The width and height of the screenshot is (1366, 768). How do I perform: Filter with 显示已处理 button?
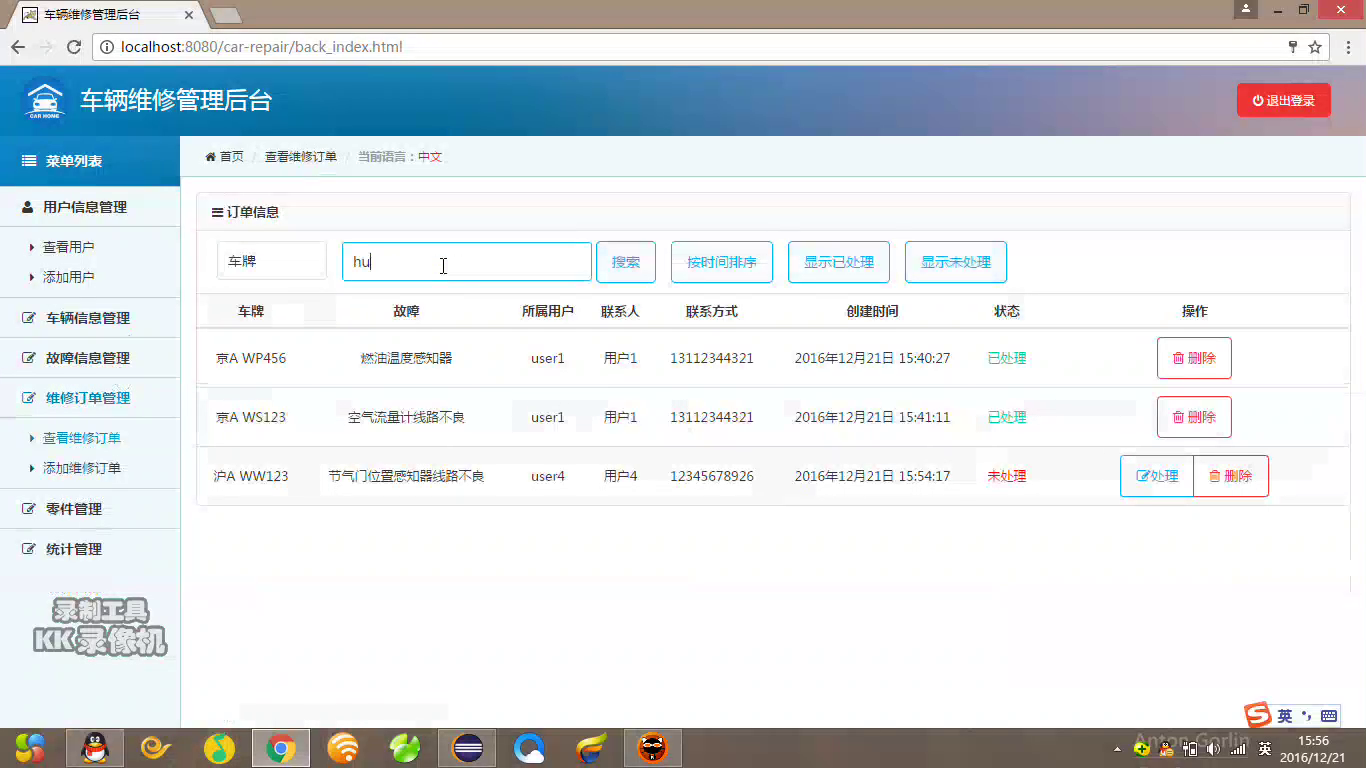point(839,262)
